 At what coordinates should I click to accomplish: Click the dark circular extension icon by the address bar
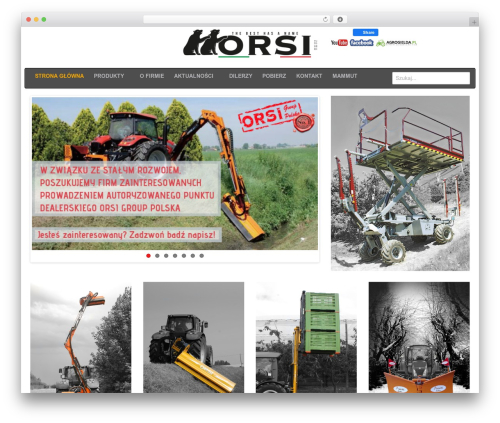coord(340,20)
